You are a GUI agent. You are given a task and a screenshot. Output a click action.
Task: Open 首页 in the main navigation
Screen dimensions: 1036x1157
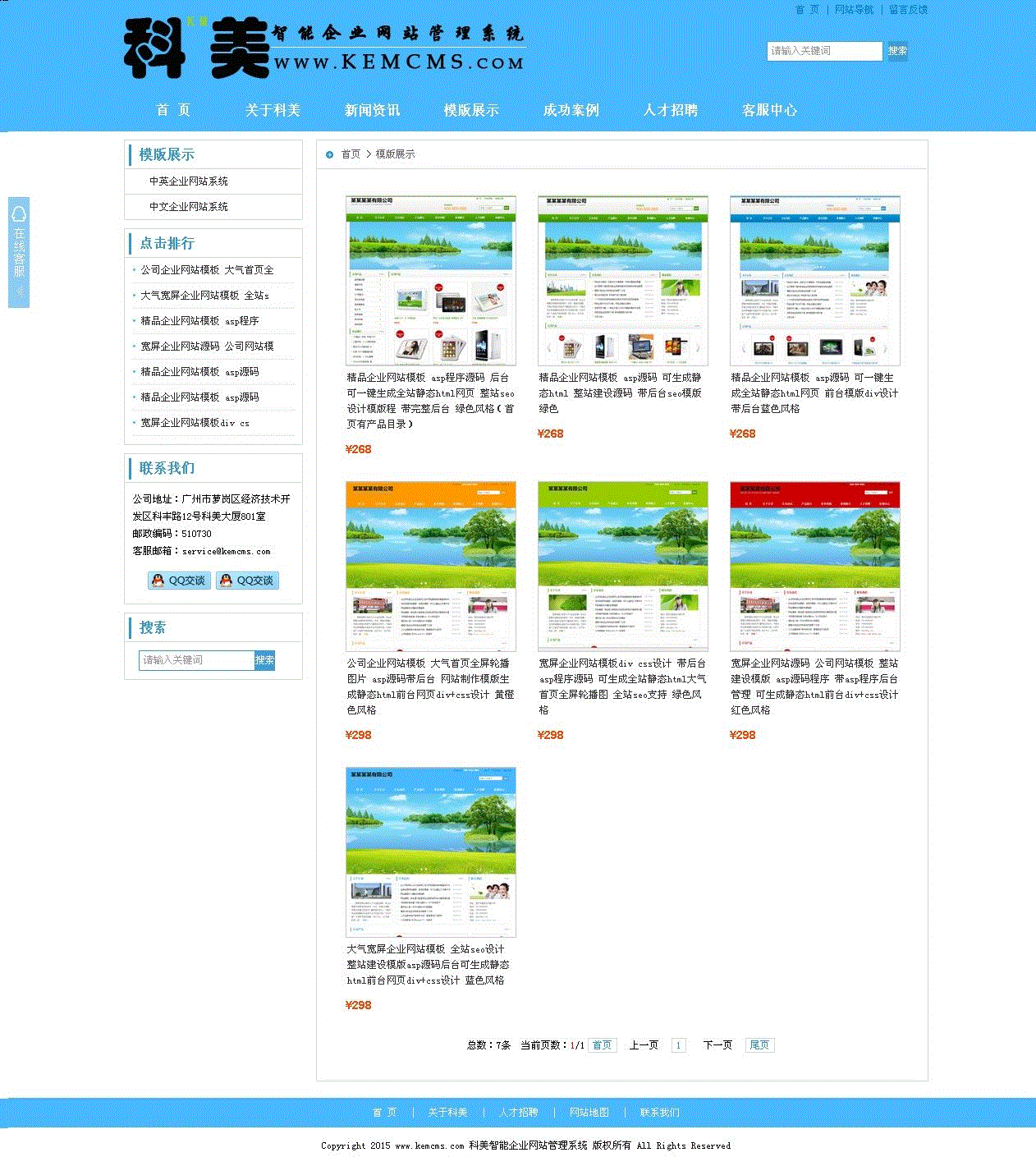click(173, 110)
